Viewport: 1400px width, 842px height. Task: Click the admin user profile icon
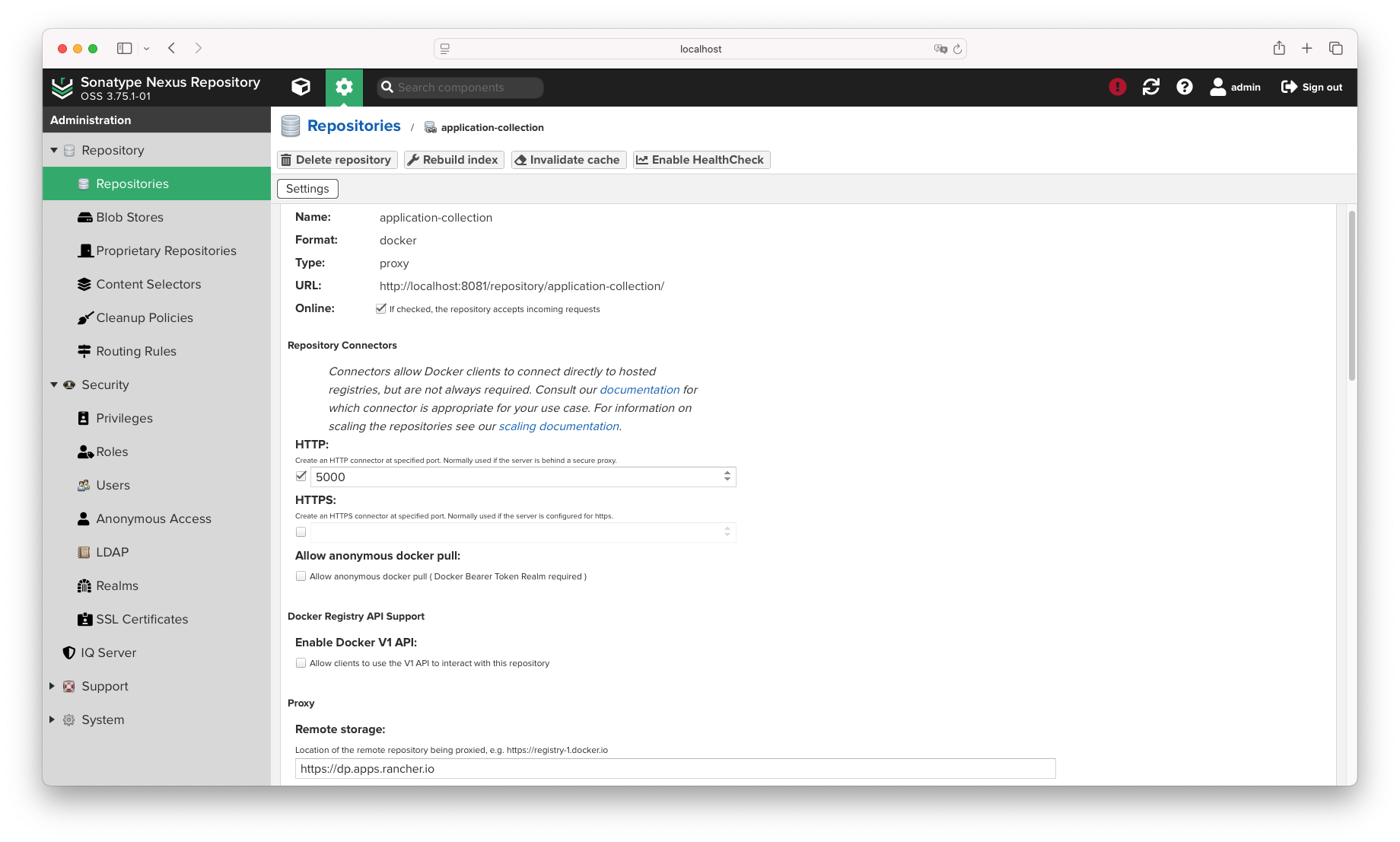[x=1218, y=87]
